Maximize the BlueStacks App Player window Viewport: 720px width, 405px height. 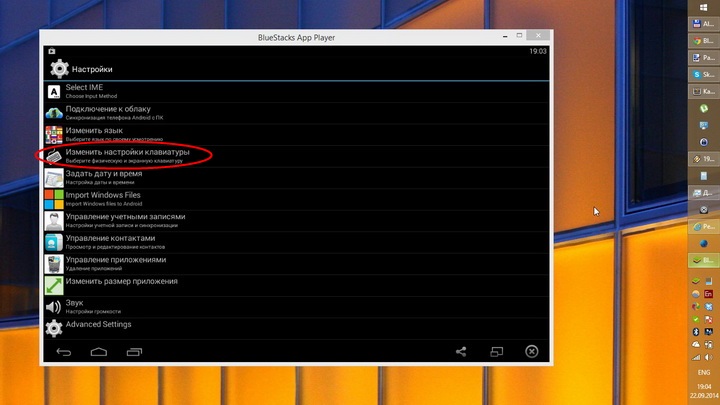click(519, 35)
